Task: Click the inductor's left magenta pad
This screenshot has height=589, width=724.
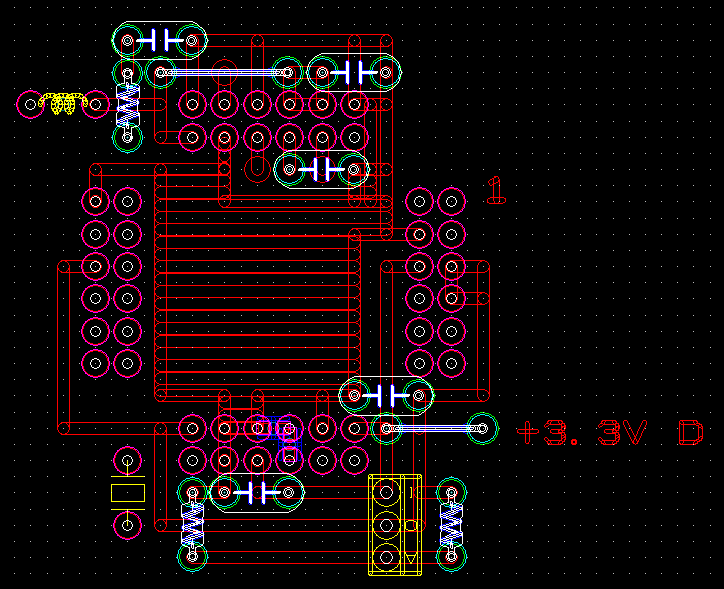Action: [30, 104]
